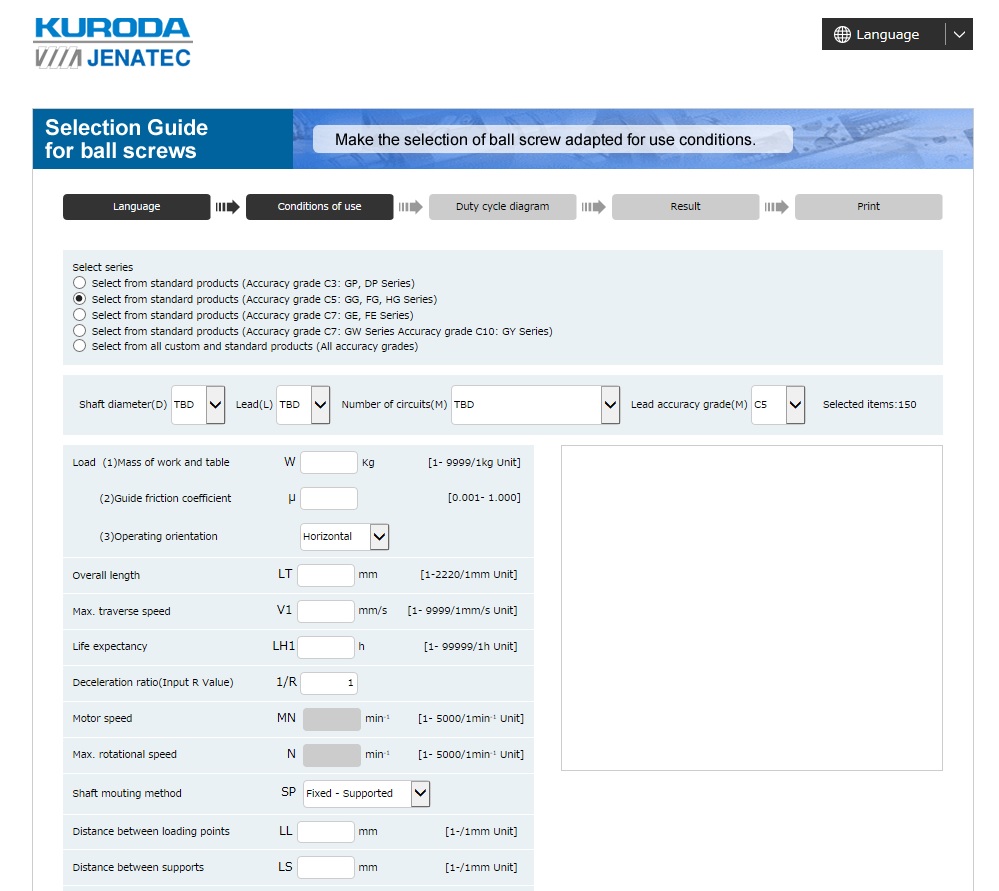Expand the Number of circuits(M) dropdown

[x=535, y=405]
